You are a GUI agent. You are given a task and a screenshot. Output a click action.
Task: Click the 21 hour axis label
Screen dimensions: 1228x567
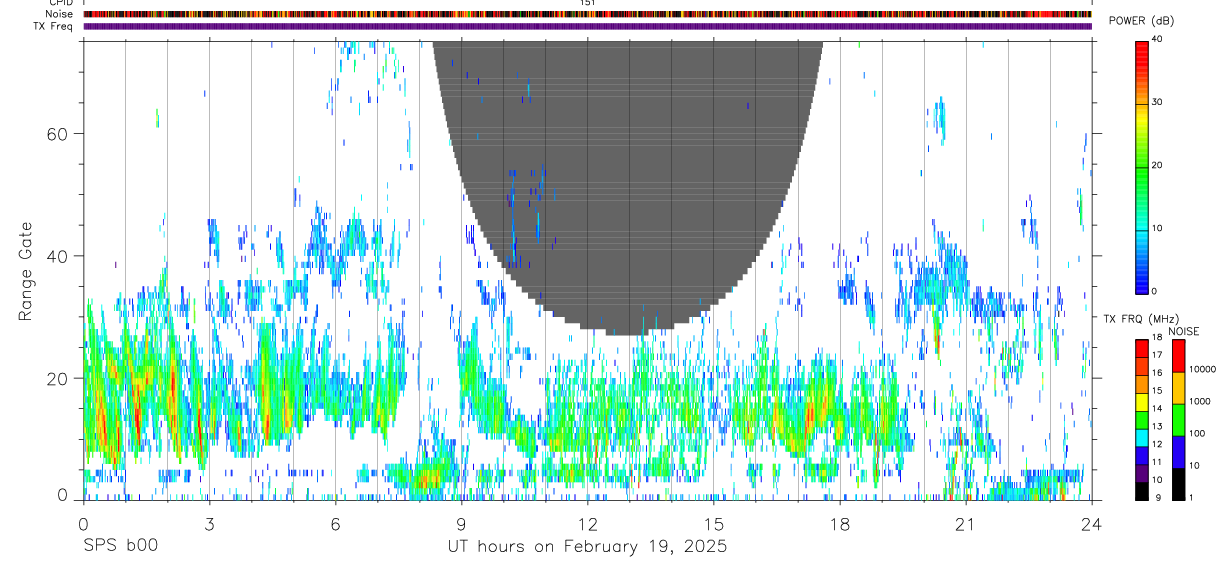tap(965, 524)
